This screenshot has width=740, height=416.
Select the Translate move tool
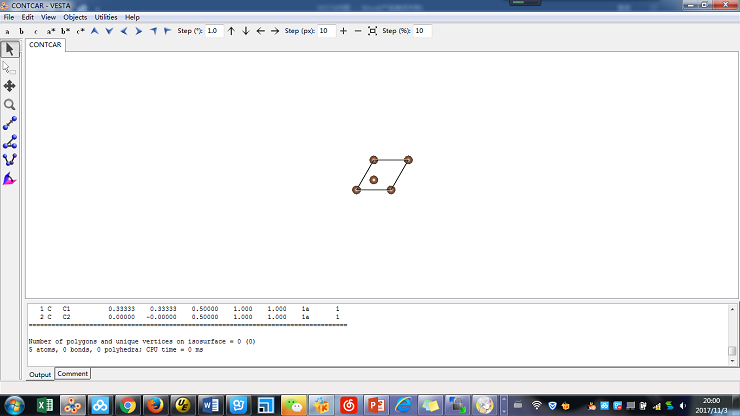tap(10, 86)
